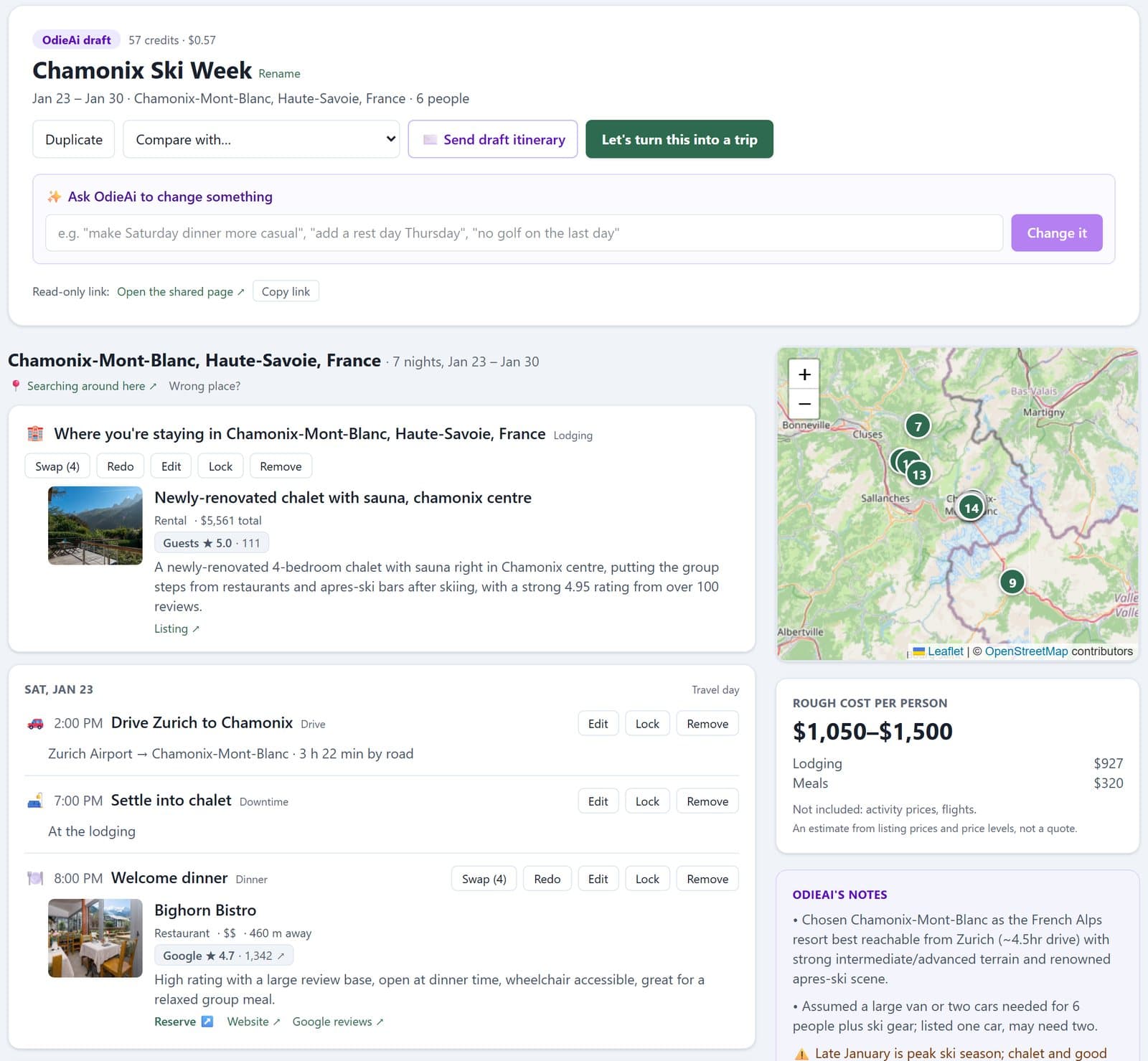Click map marker number 9
Image resolution: width=1148 pixels, height=1061 pixels.
pyautogui.click(x=1012, y=582)
